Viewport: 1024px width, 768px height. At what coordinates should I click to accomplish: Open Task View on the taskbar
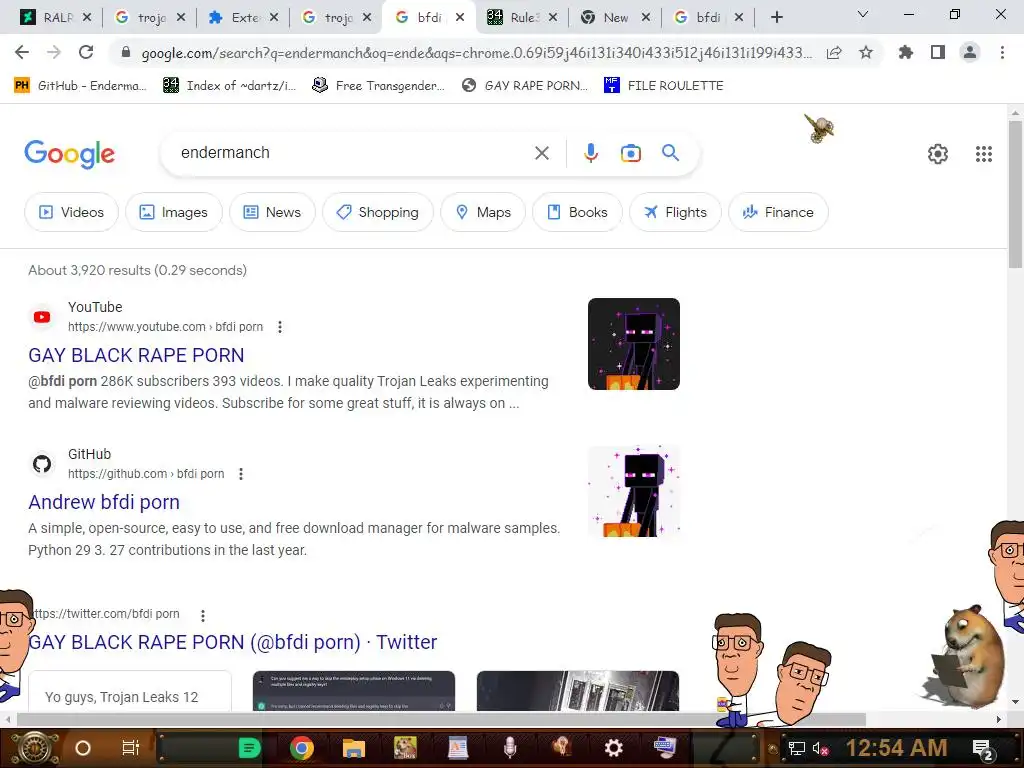click(131, 748)
